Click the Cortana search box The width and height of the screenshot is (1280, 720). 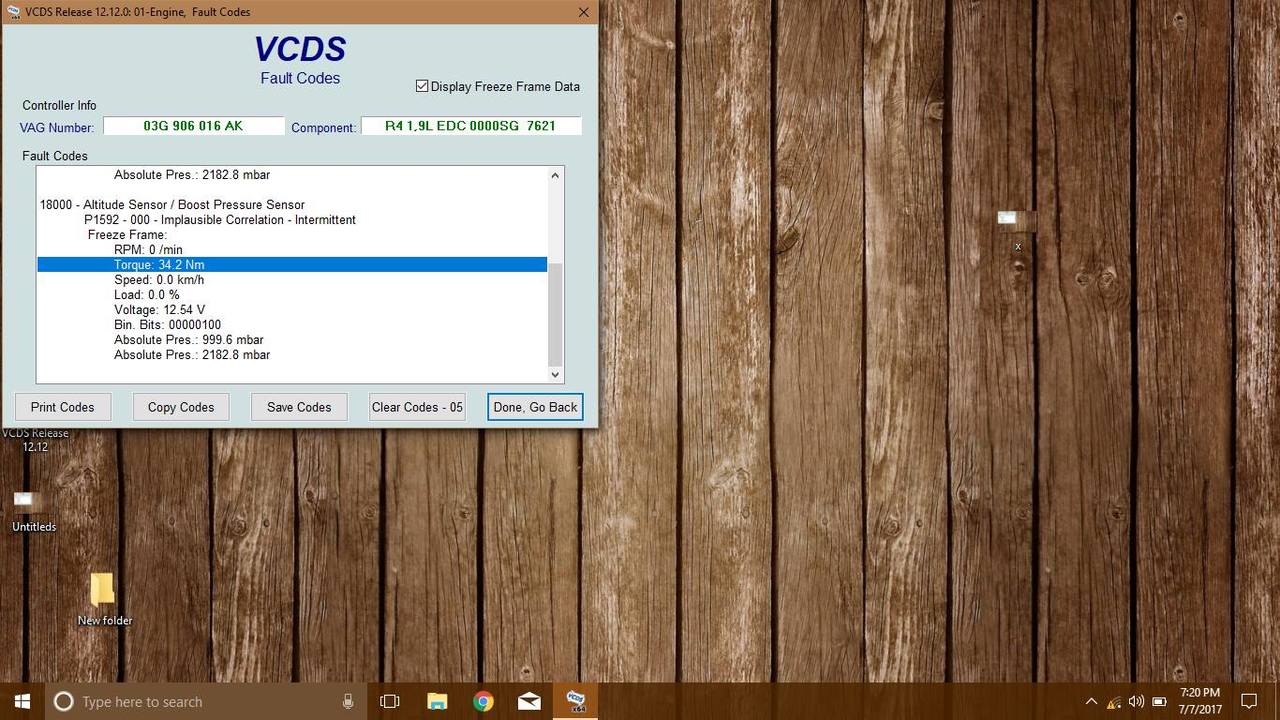[205, 702]
